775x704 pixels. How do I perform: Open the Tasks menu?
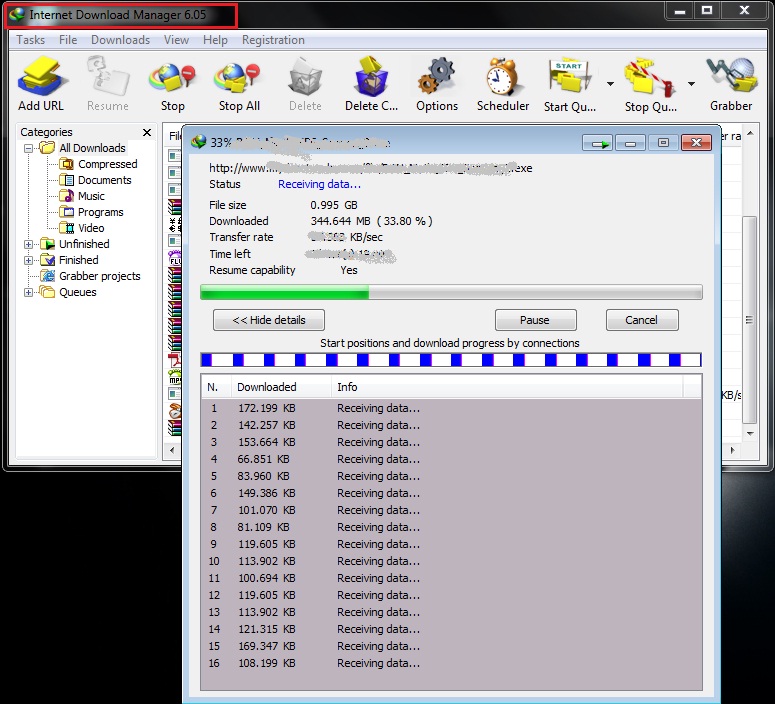click(31, 40)
